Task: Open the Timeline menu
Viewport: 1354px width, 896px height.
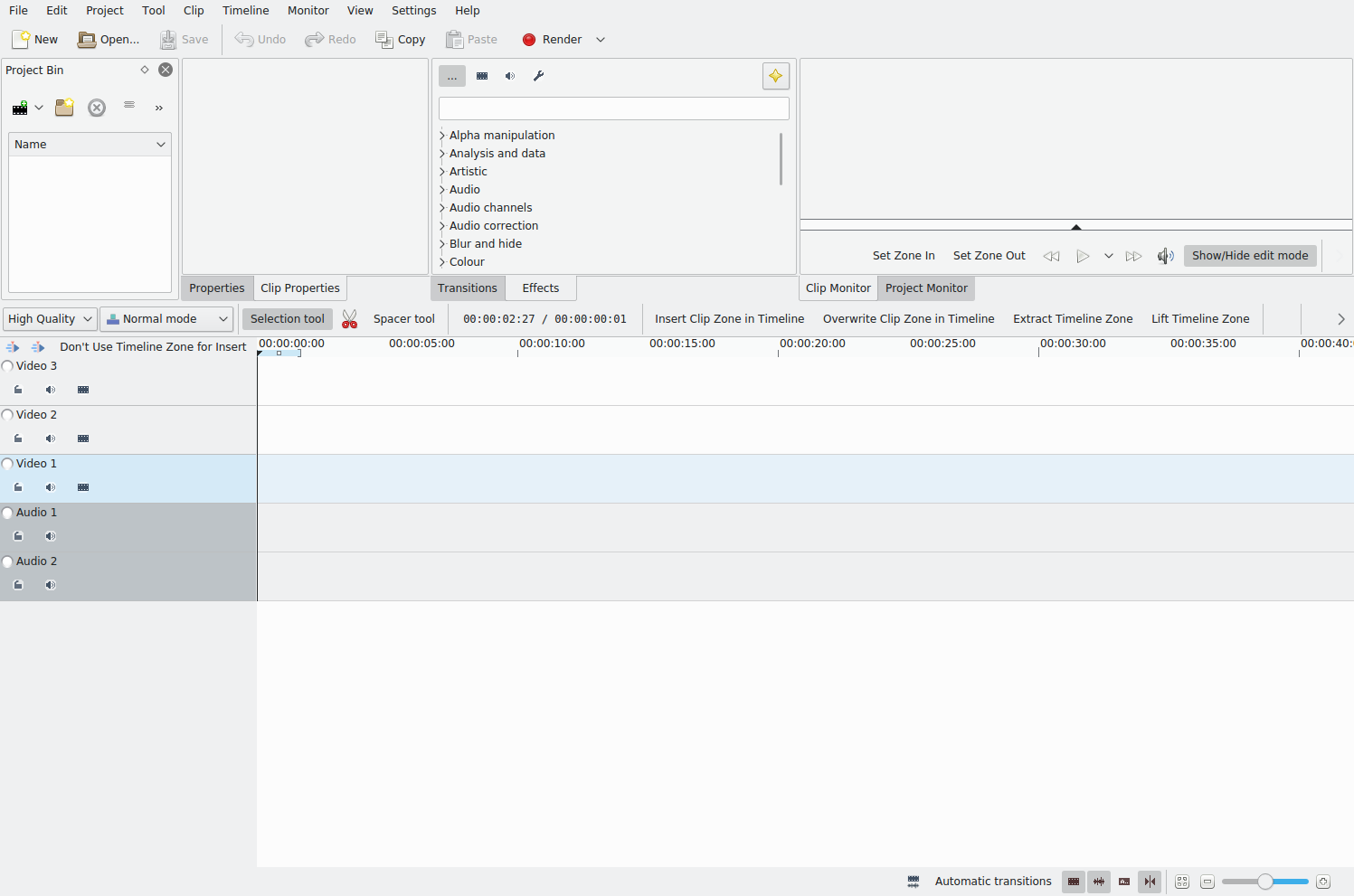Action: 246,11
